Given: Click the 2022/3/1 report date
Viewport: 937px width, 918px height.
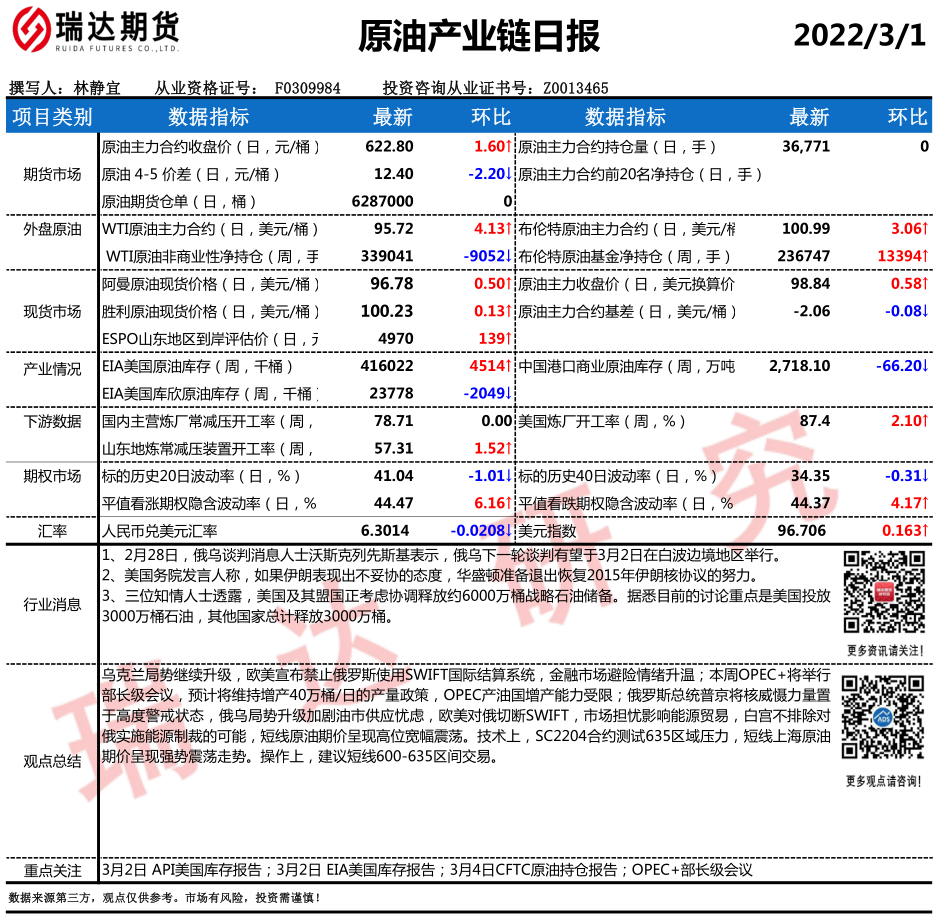Looking at the screenshot, I should (x=859, y=35).
